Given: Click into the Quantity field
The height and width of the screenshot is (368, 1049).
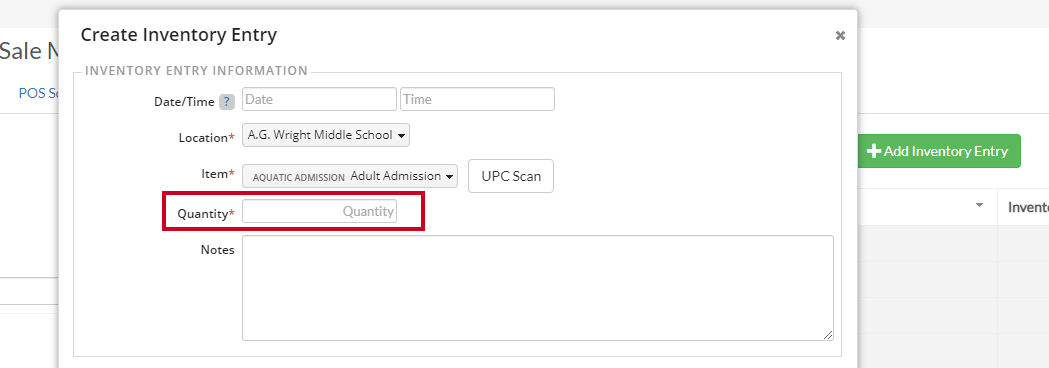Looking at the screenshot, I should pyautogui.click(x=319, y=211).
